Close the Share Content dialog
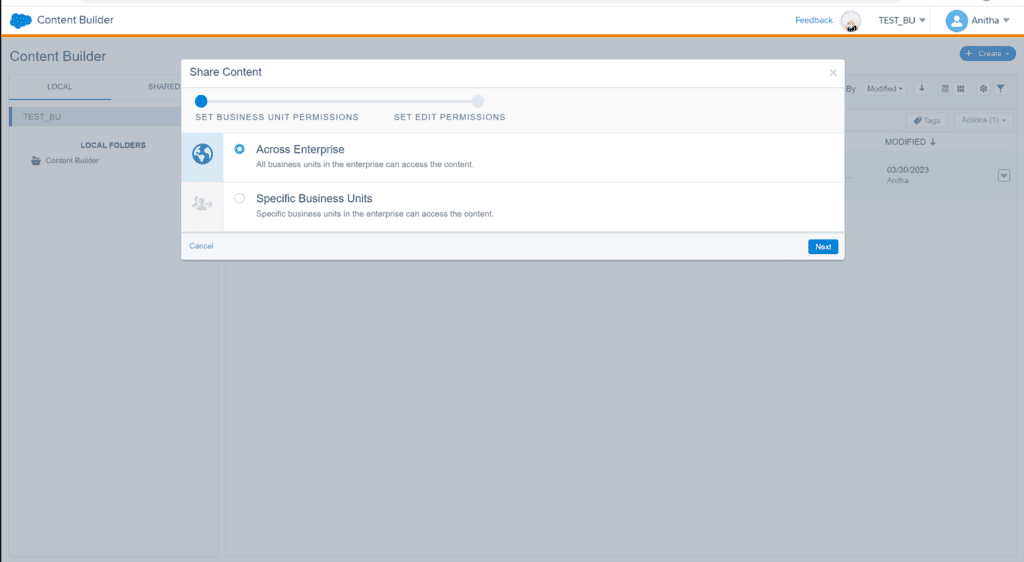This screenshot has height=562, width=1024. pyautogui.click(x=833, y=73)
